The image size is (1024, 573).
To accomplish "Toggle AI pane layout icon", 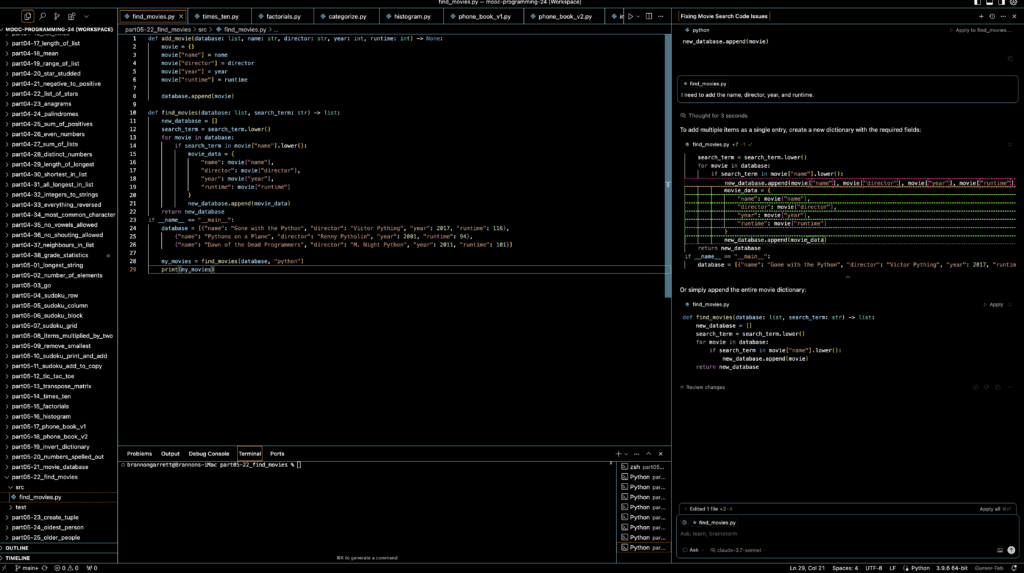I will tap(1001, 3).
